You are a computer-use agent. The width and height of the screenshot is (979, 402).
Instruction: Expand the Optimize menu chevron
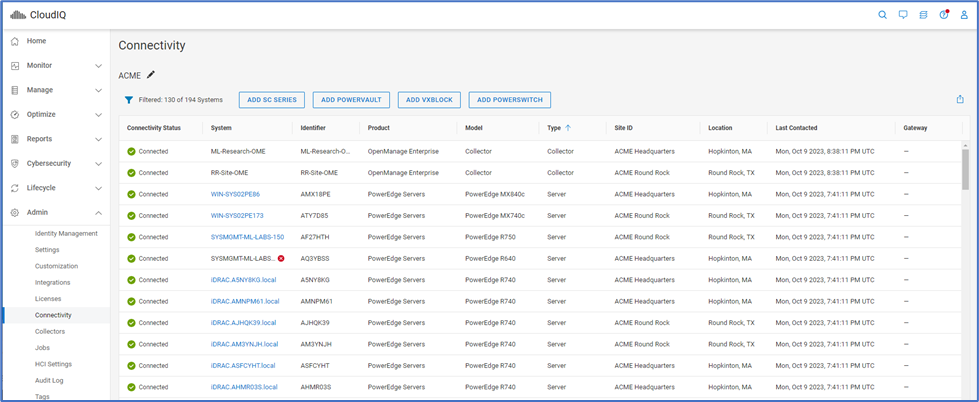(98, 115)
